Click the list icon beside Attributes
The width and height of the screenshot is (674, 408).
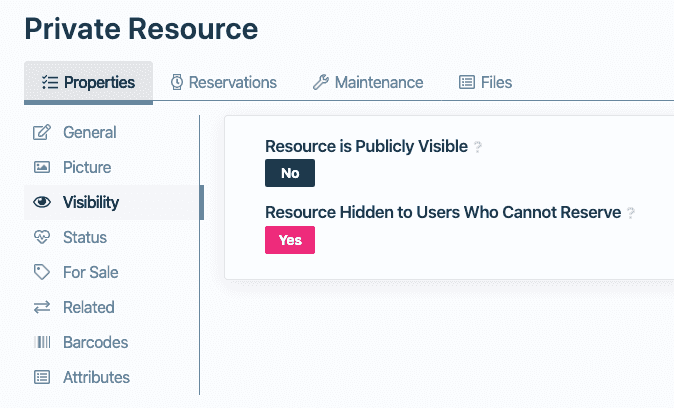point(42,377)
